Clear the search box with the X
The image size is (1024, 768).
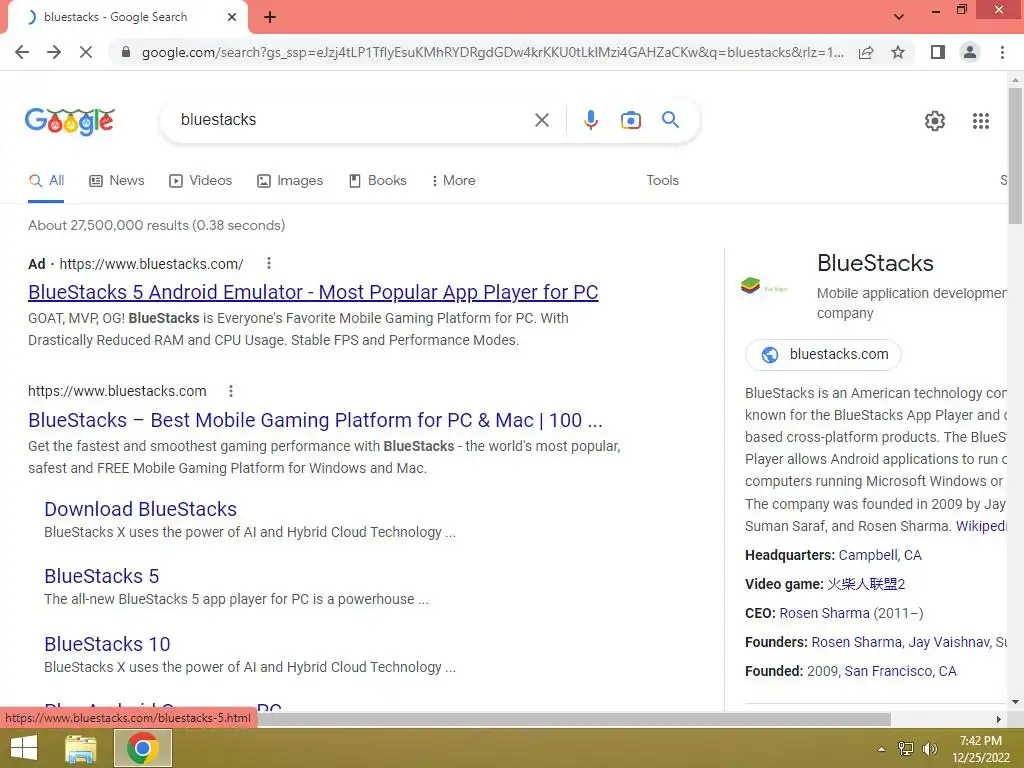click(x=541, y=120)
